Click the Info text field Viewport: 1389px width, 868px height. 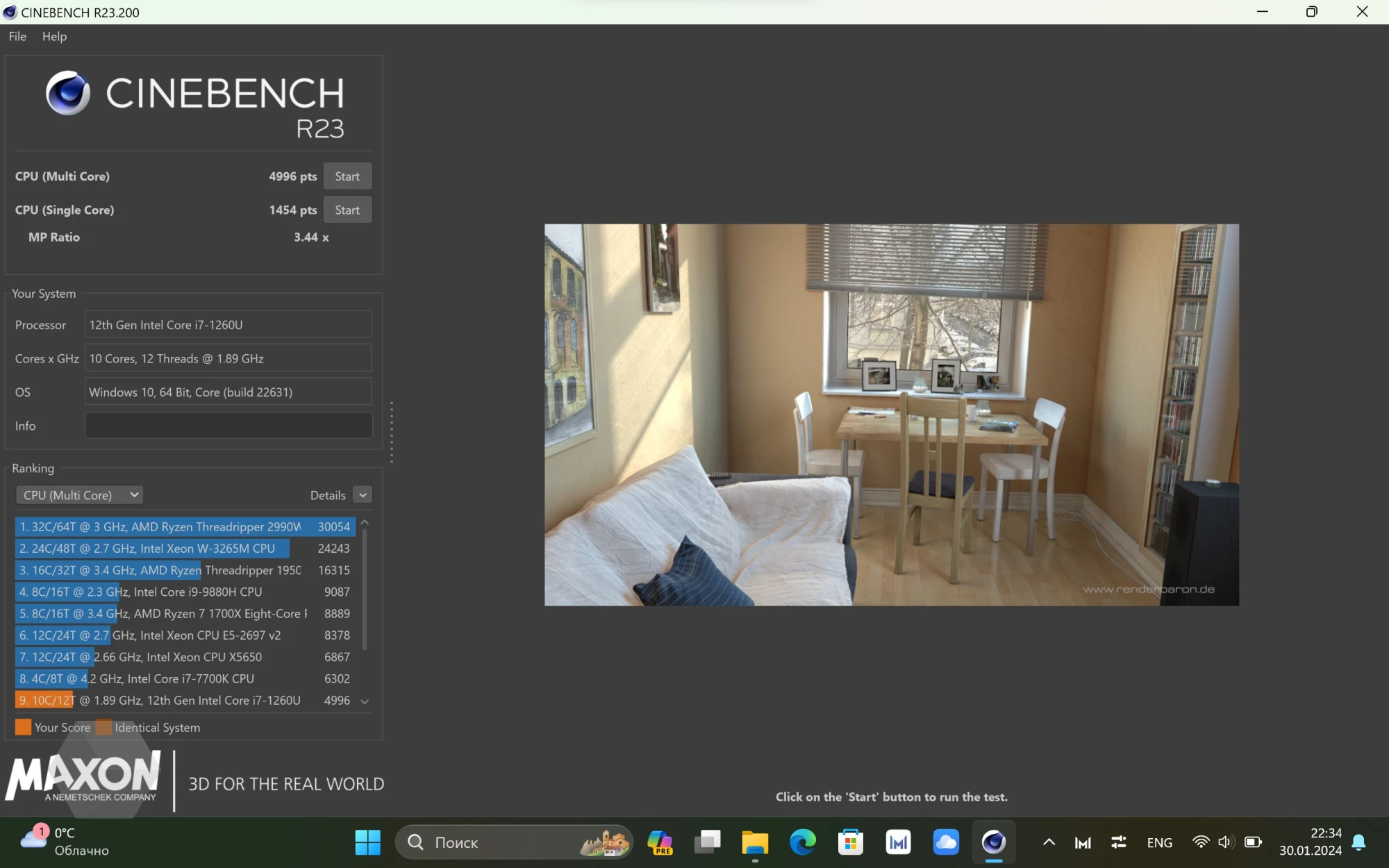click(228, 426)
